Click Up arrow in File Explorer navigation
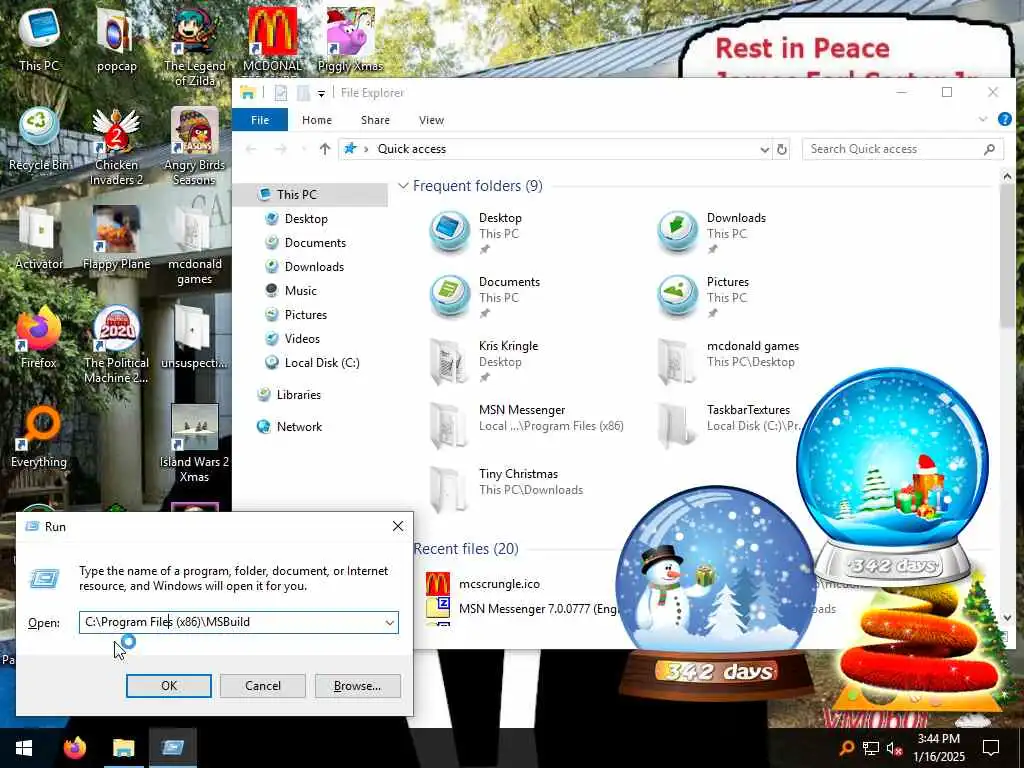The width and height of the screenshot is (1024, 768). (325, 149)
